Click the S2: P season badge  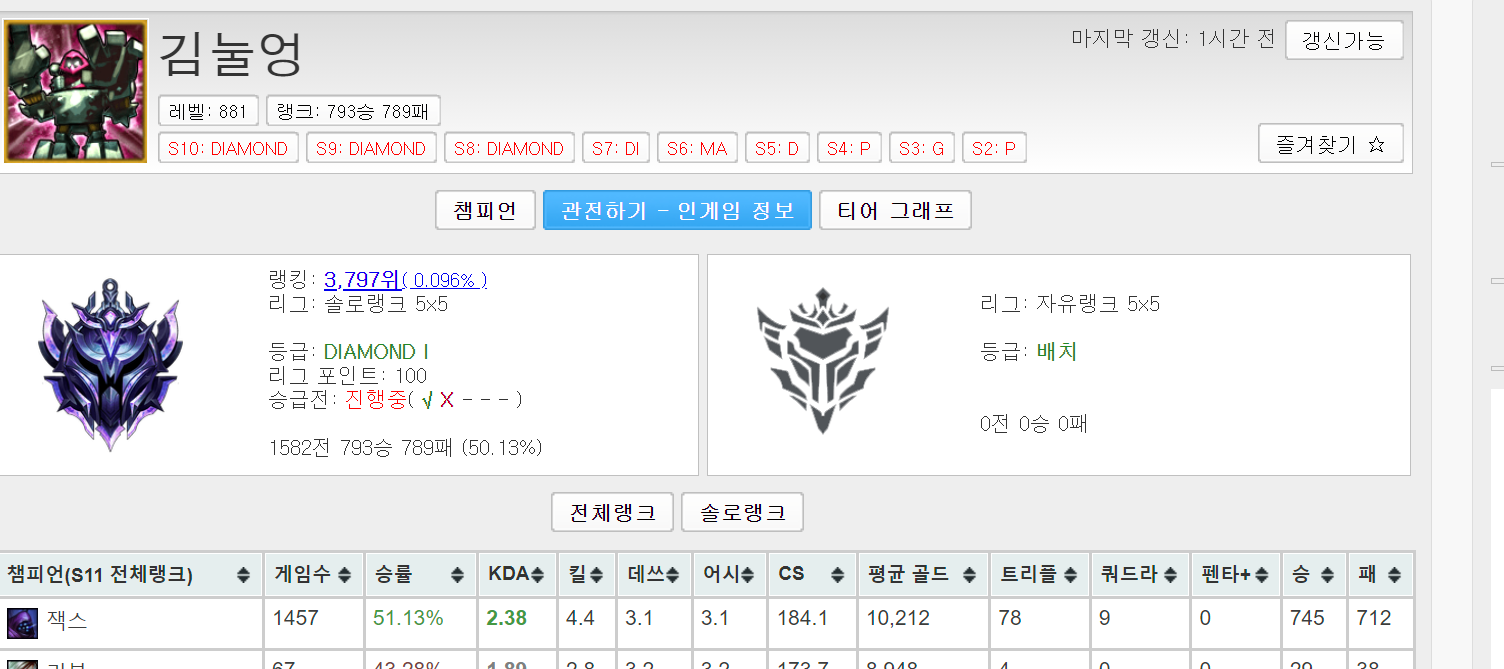click(x=994, y=148)
